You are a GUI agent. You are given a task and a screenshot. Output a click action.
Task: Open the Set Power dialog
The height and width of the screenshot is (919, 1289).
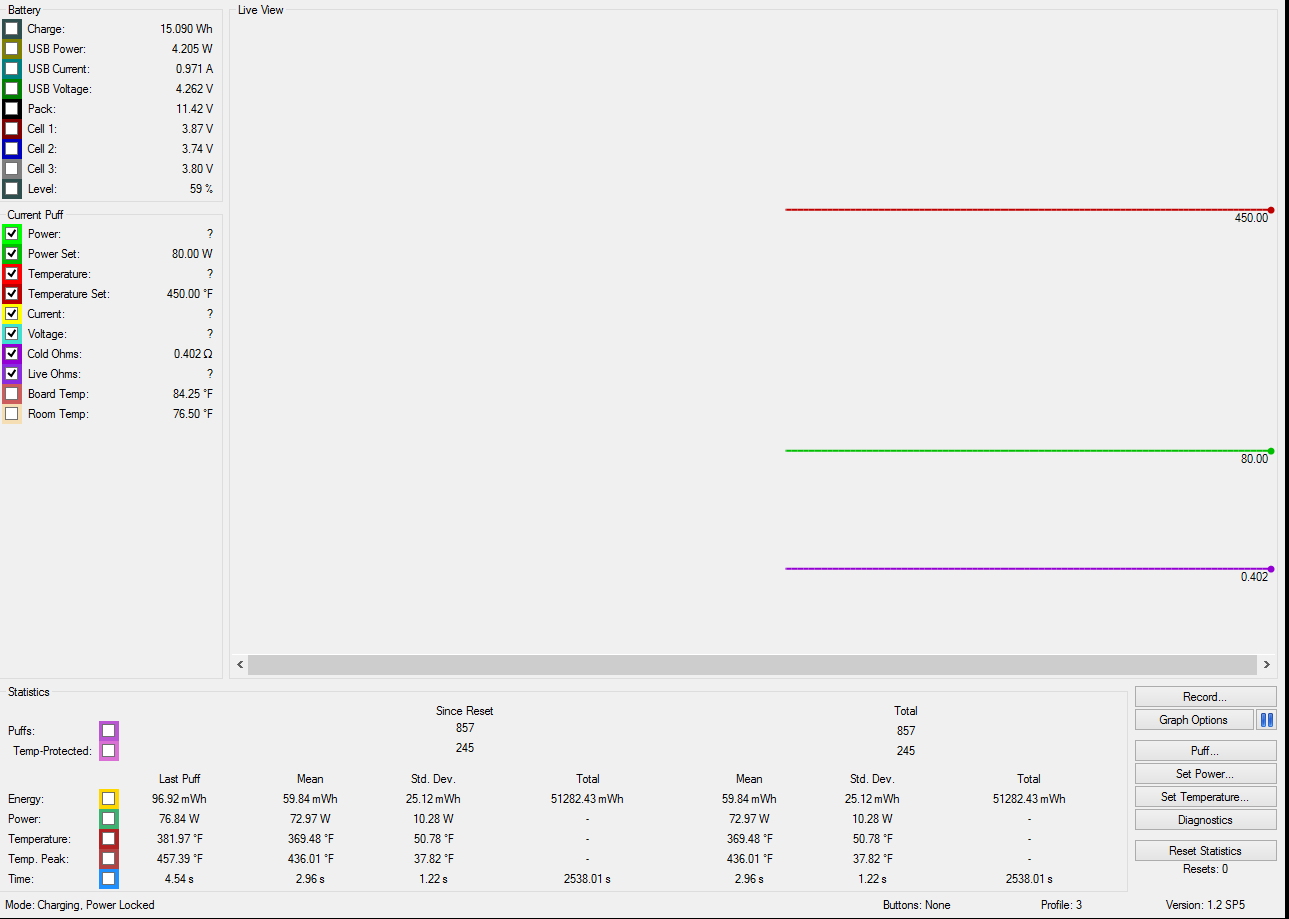(x=1205, y=774)
